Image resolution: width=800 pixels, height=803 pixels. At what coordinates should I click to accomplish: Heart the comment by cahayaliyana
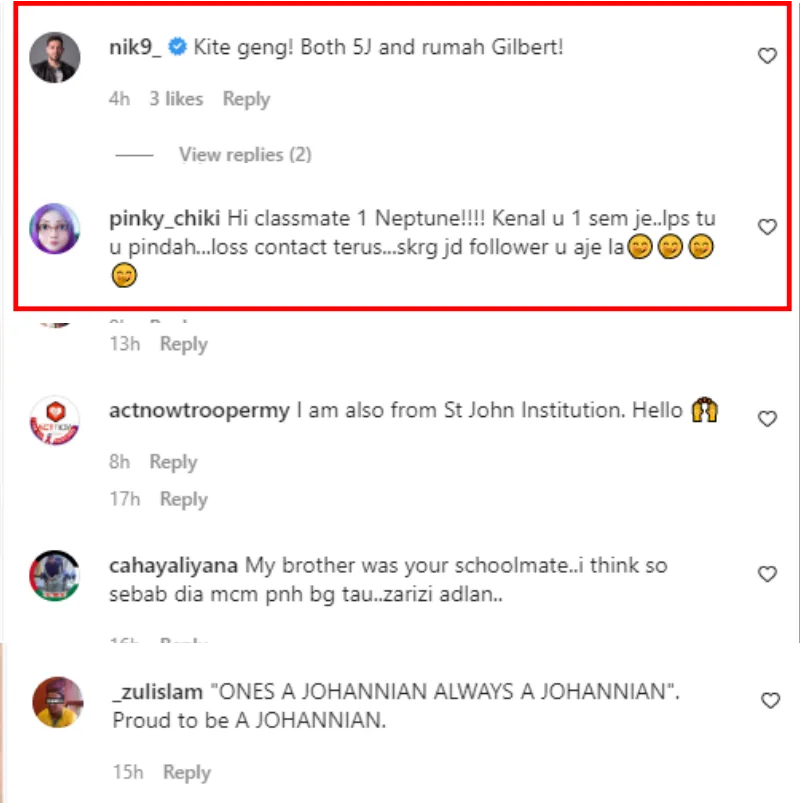pyautogui.click(x=767, y=574)
